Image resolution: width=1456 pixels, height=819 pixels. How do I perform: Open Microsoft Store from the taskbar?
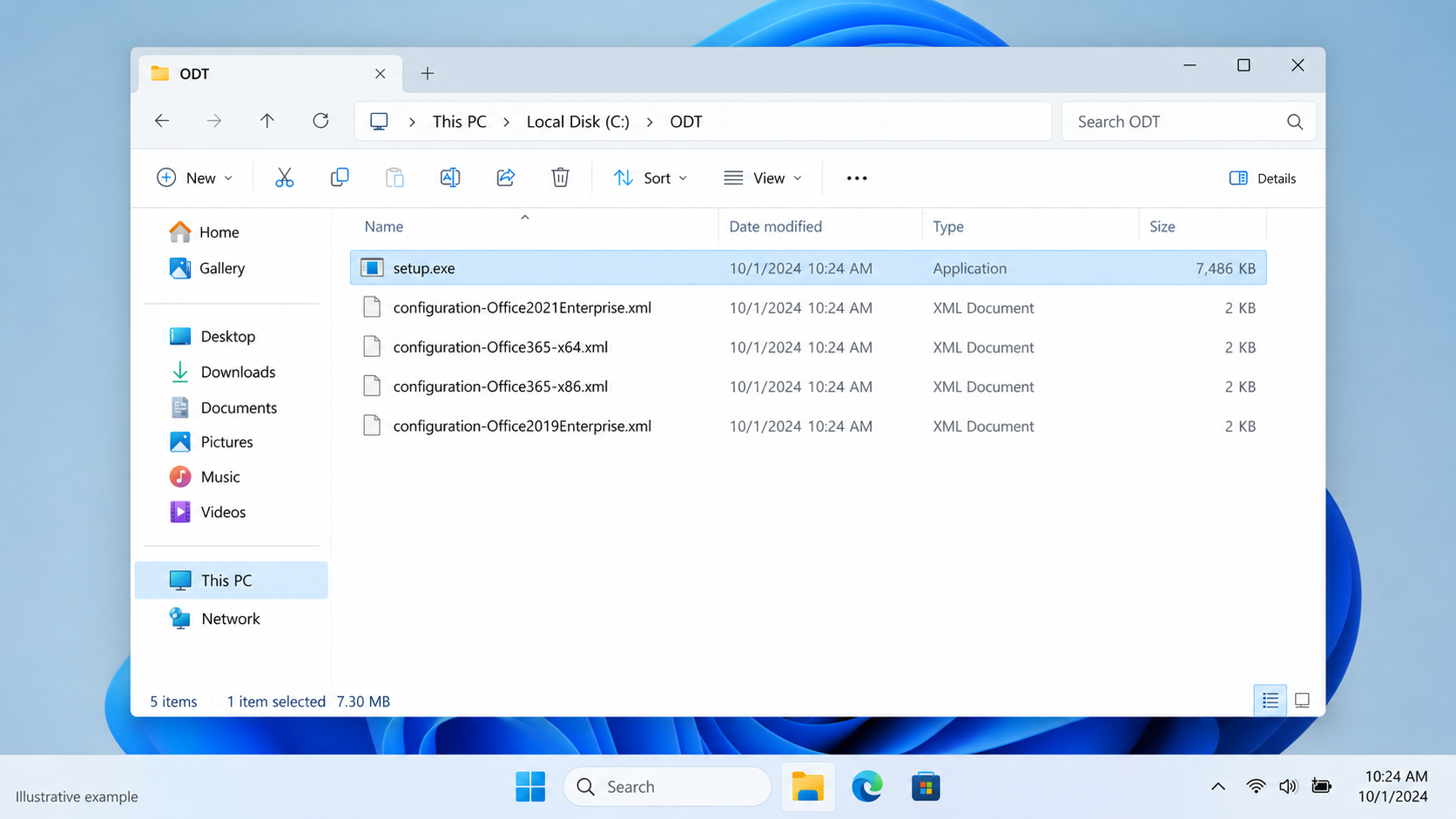point(926,787)
